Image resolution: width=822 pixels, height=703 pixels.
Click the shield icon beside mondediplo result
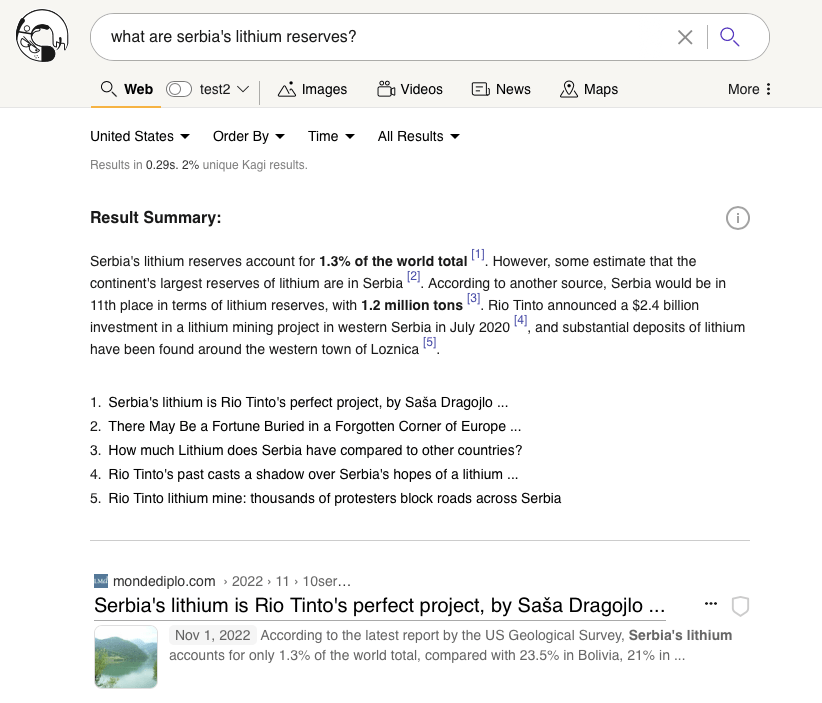(740, 605)
